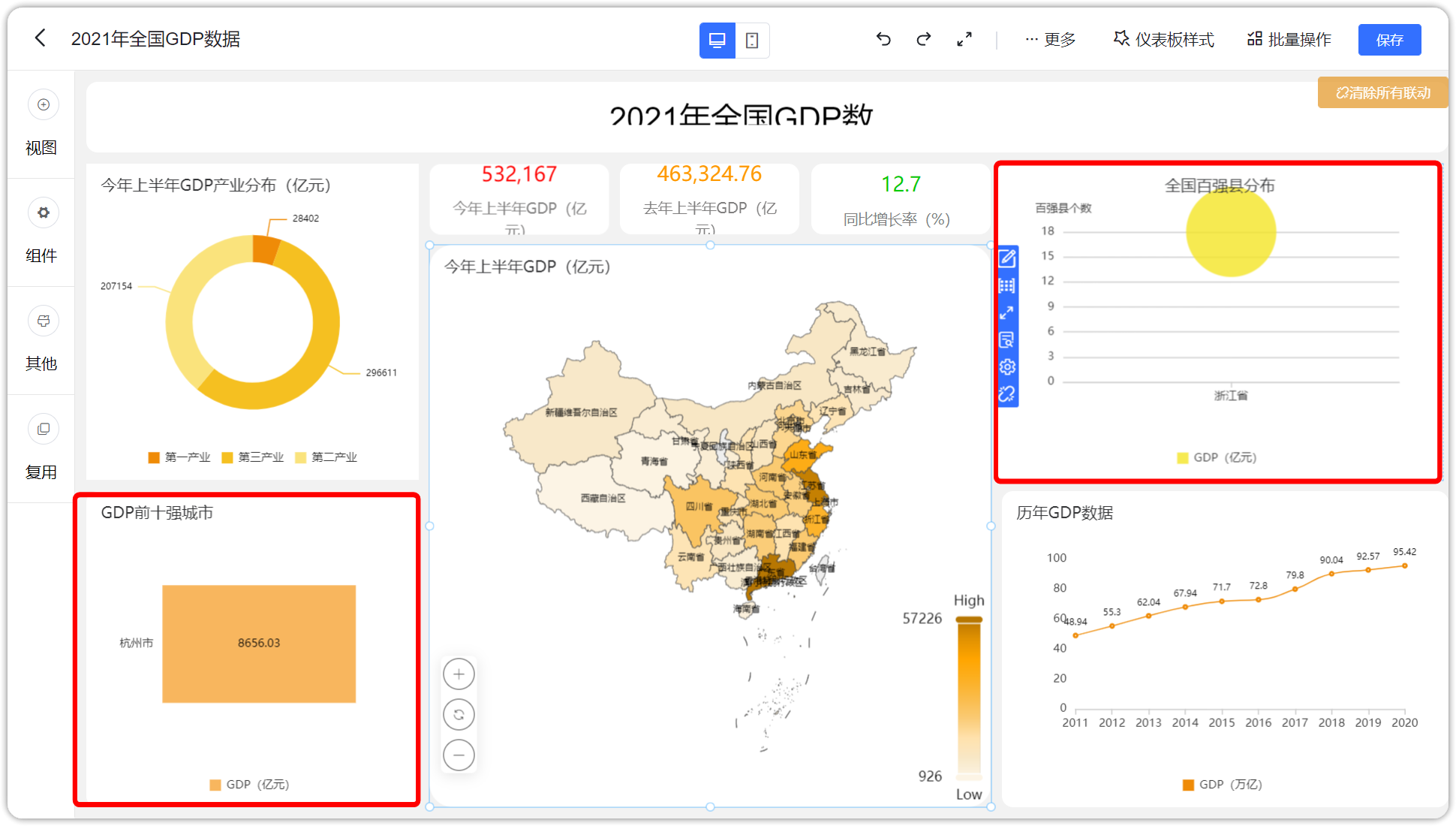Click the 保存 button
This screenshot has height=826, width=1456.
point(1389,40)
